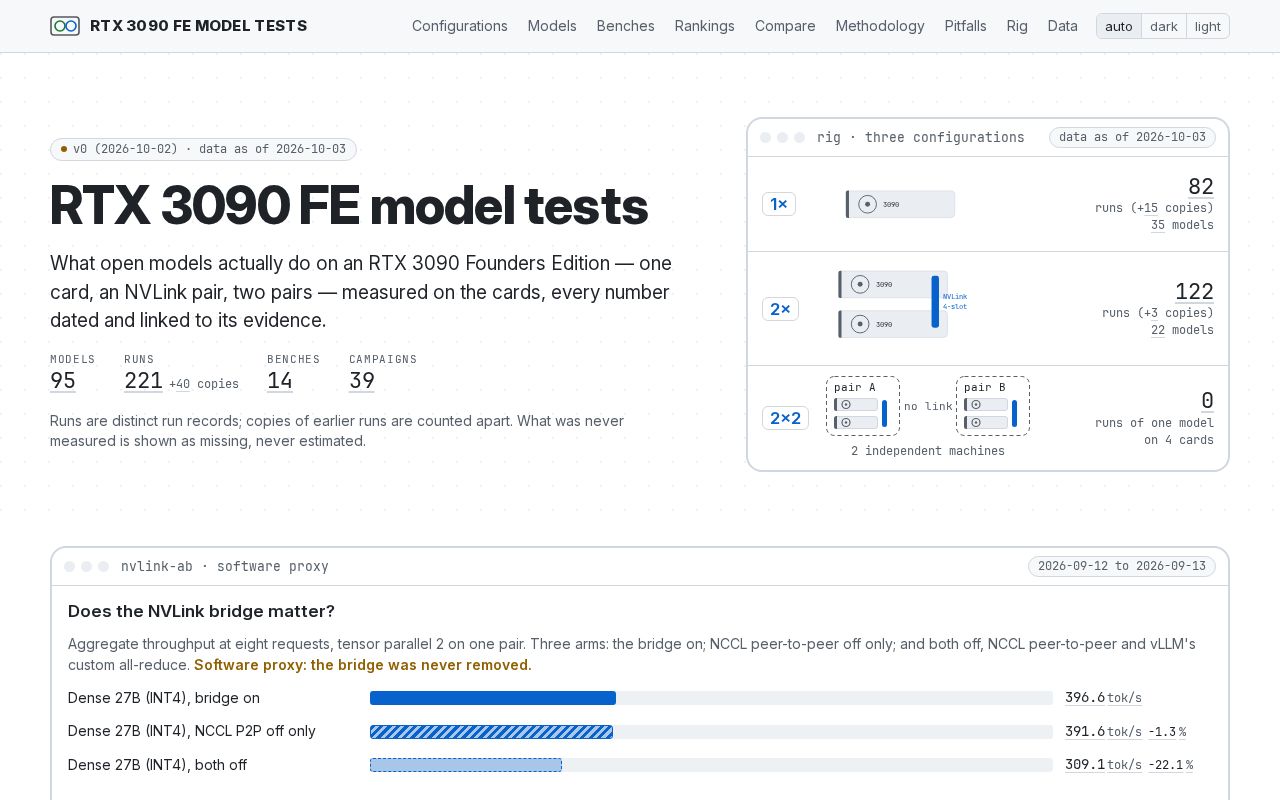Screen dimensions: 1280x800
Task: Select the 2× configuration badge
Action: pyautogui.click(x=780, y=309)
